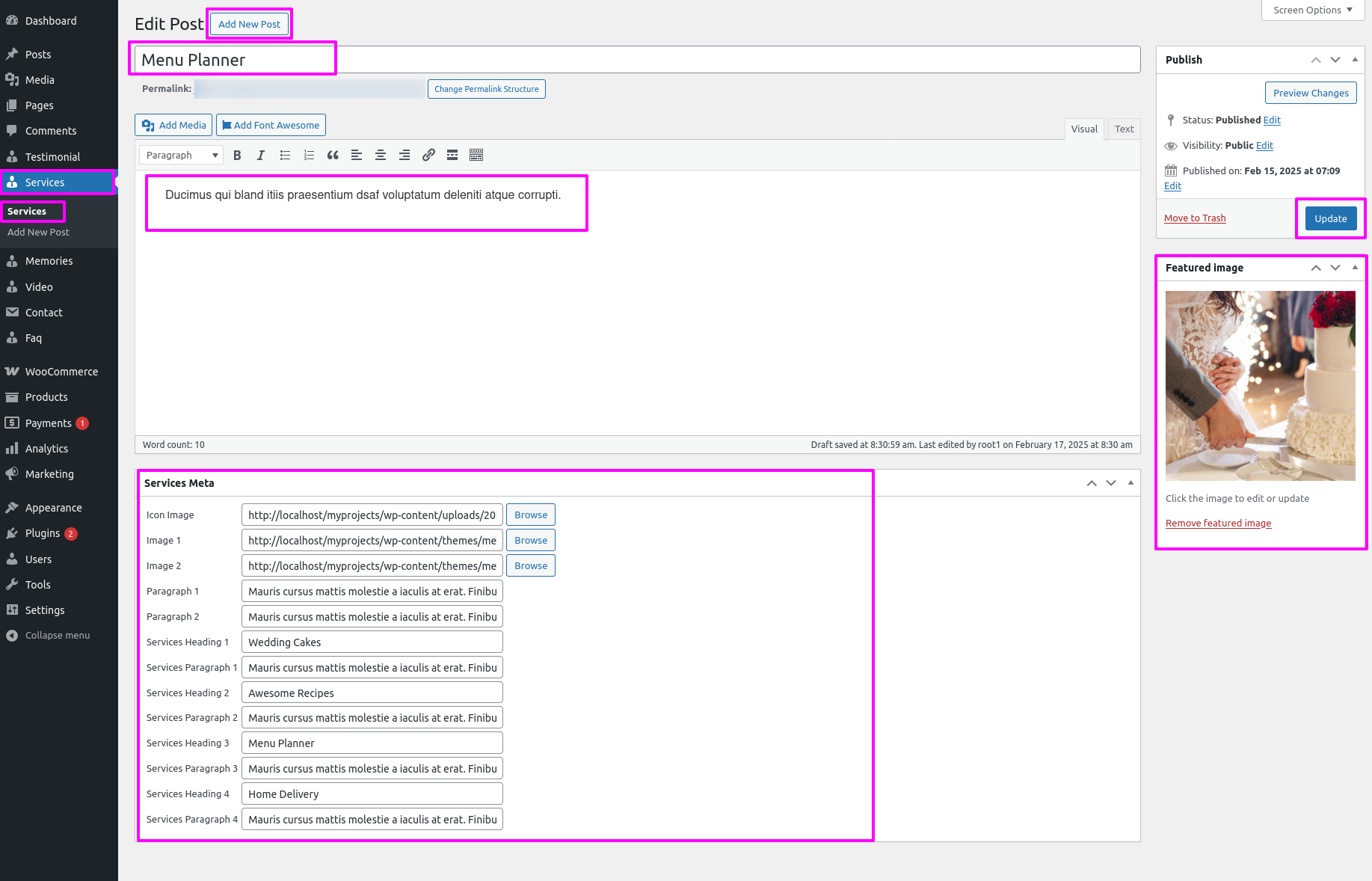Click Move to Trash link

(1195, 218)
